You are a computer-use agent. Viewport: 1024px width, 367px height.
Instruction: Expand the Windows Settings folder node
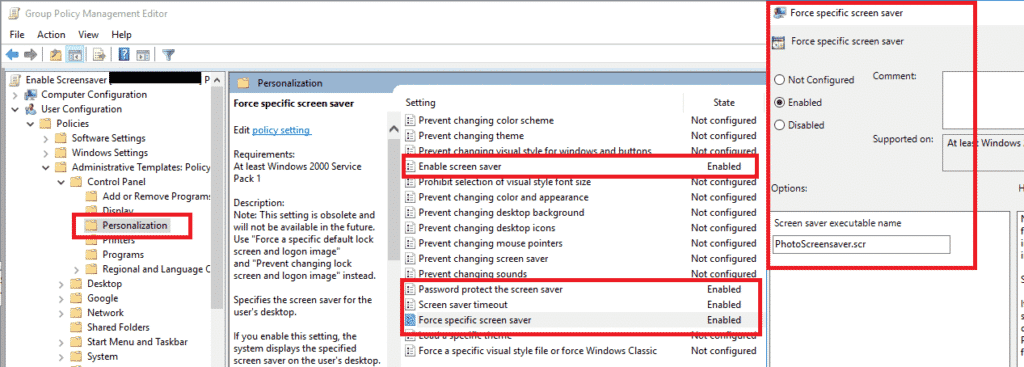pyautogui.click(x=45, y=153)
